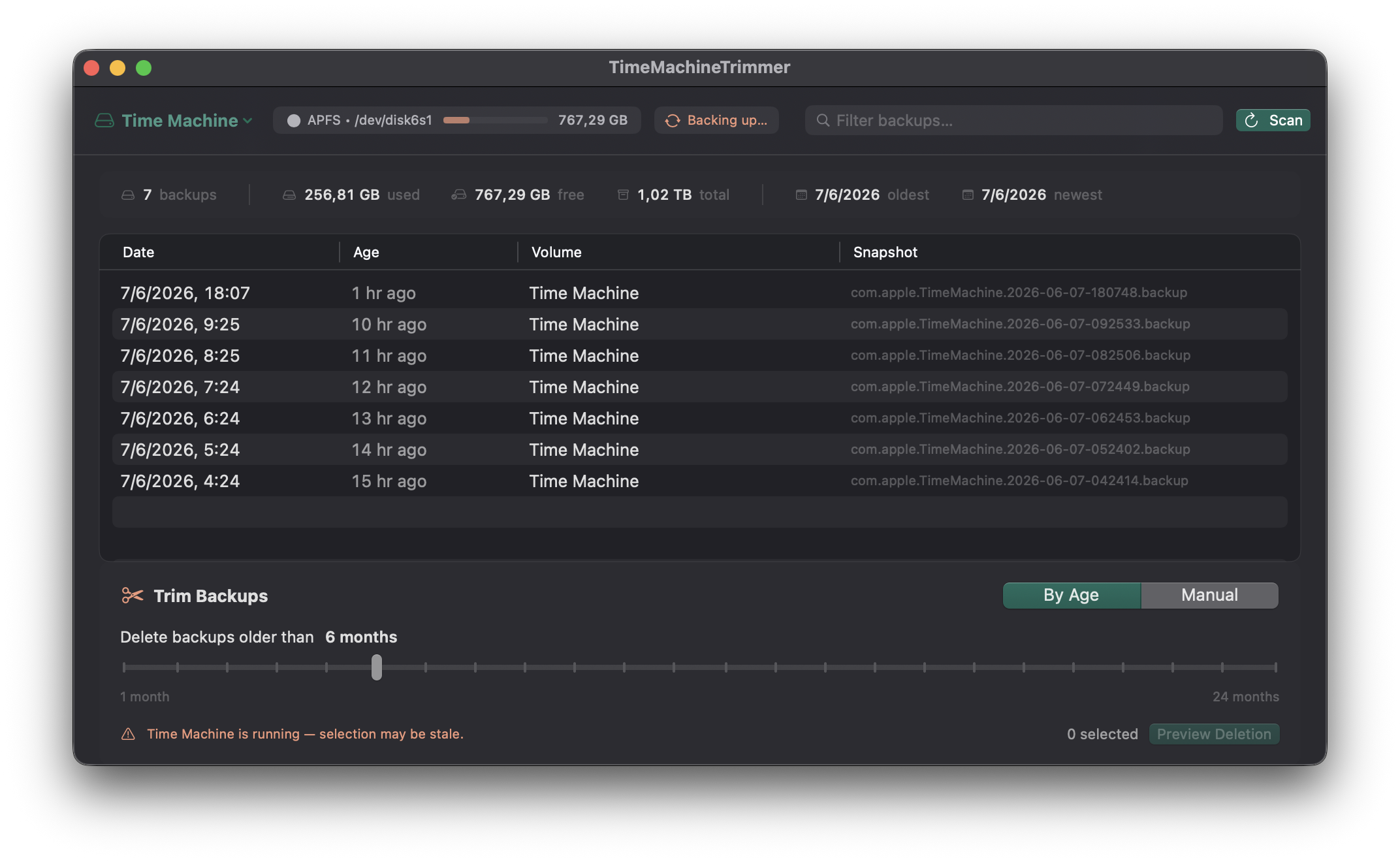The width and height of the screenshot is (1400, 862).
Task: Click the Scan button
Action: [1273, 120]
